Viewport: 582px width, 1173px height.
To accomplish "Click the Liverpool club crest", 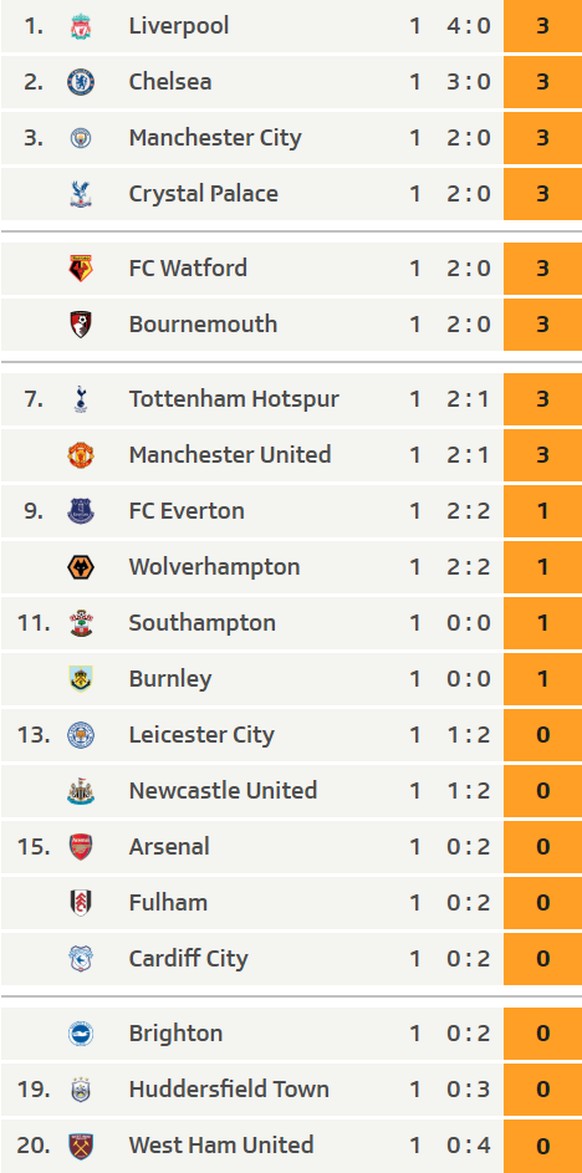I will coord(81,26).
